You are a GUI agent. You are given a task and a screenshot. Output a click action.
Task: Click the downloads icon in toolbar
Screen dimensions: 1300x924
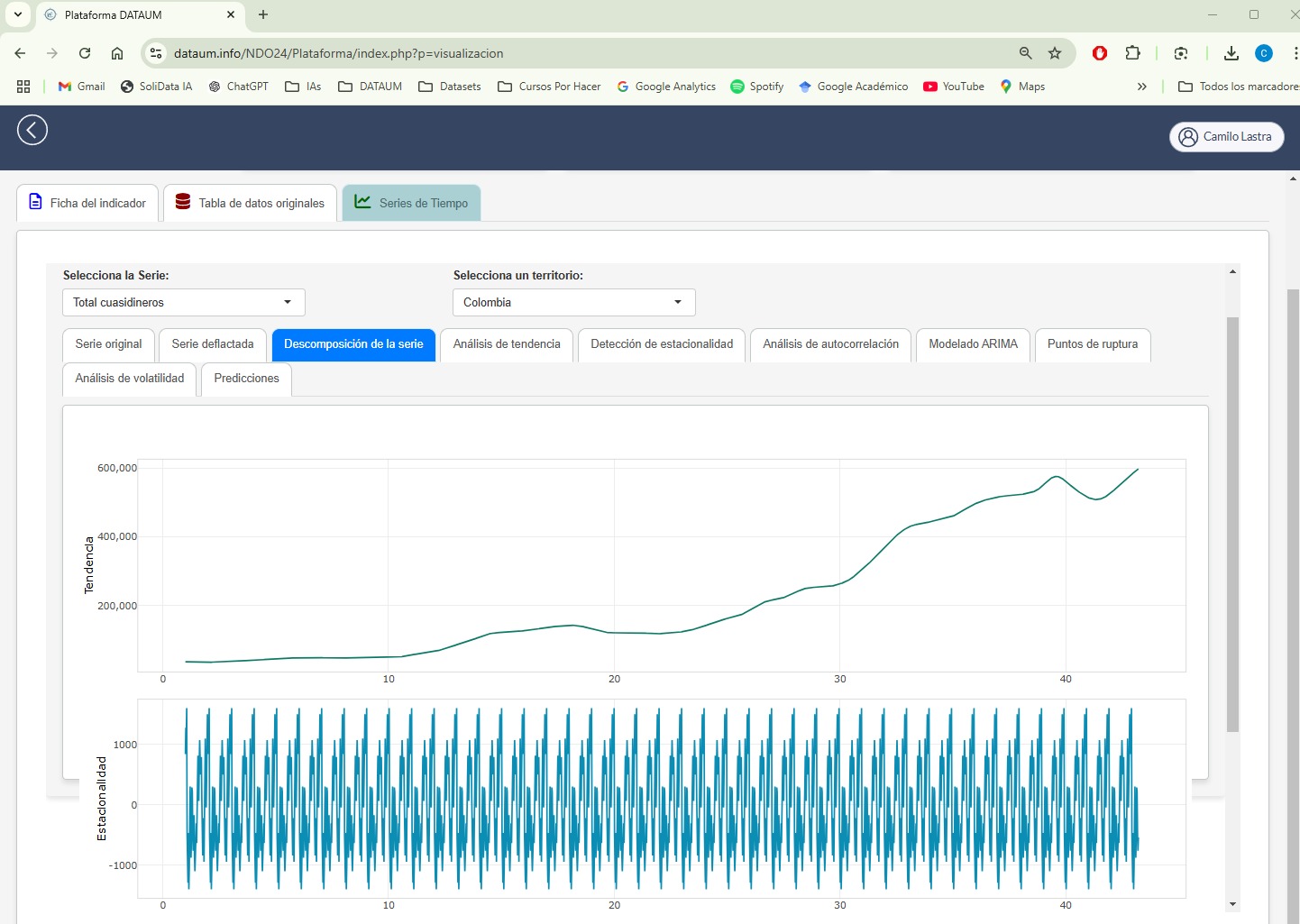click(x=1231, y=53)
